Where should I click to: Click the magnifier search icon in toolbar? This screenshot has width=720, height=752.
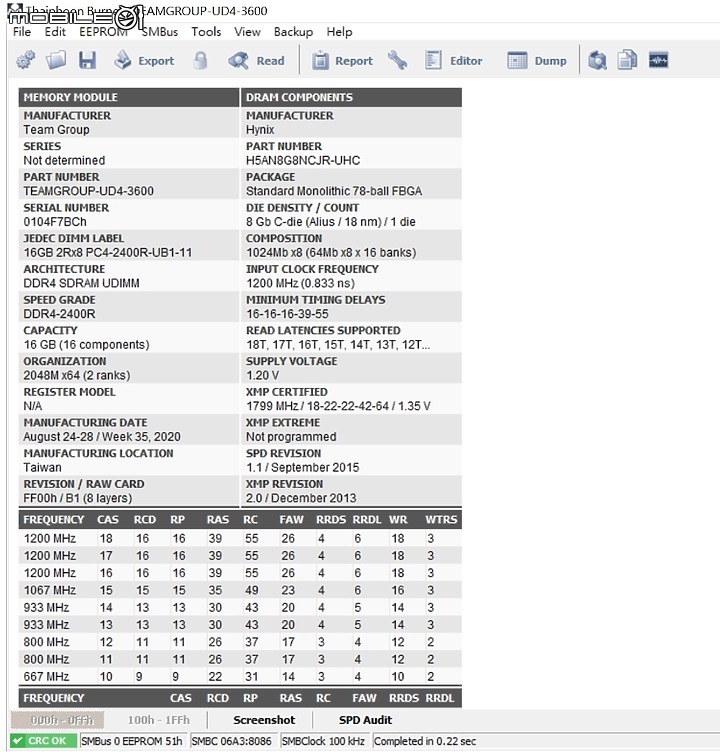[597, 60]
